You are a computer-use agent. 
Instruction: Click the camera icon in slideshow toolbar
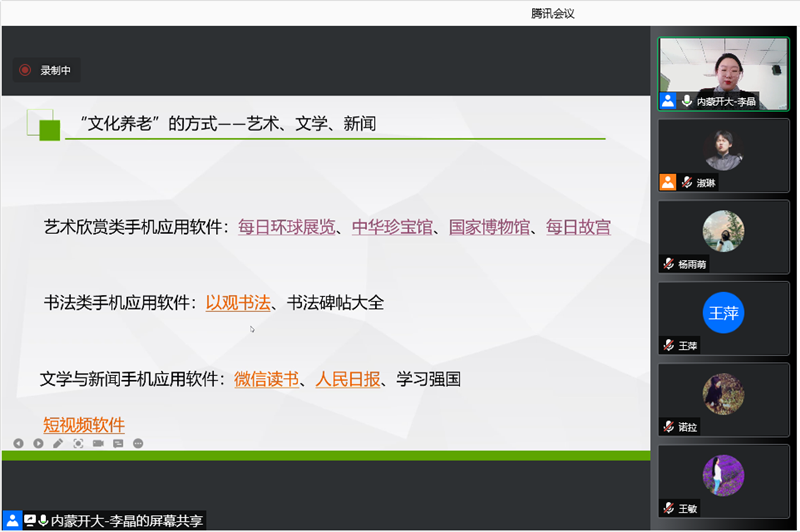98,443
